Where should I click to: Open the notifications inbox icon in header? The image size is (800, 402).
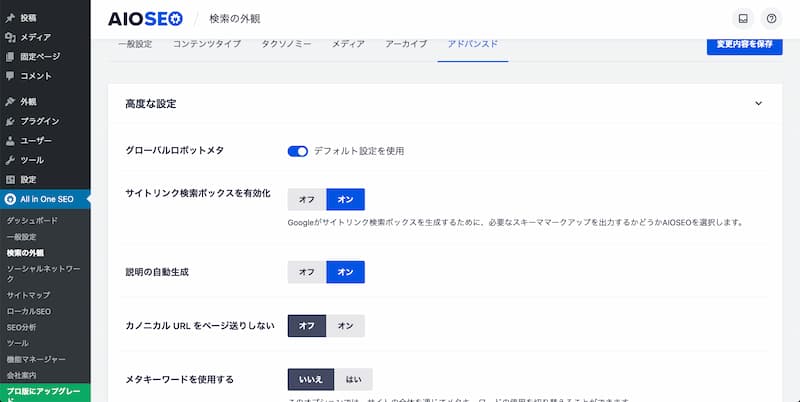point(743,19)
